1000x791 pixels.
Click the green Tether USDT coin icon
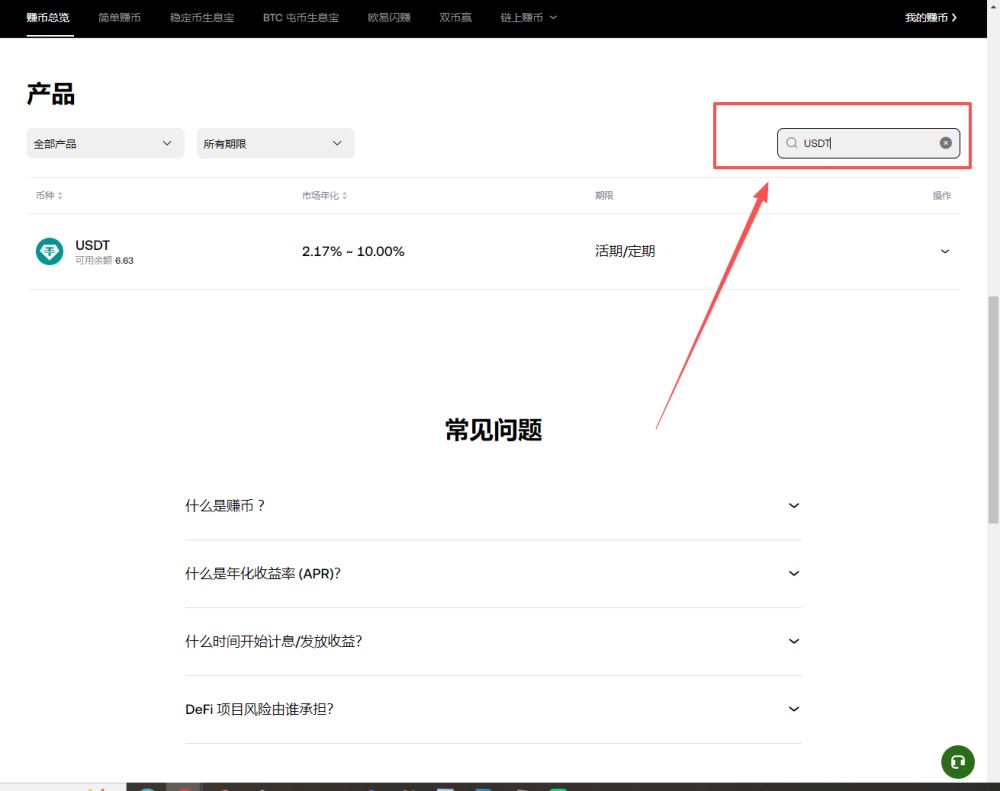tap(49, 251)
